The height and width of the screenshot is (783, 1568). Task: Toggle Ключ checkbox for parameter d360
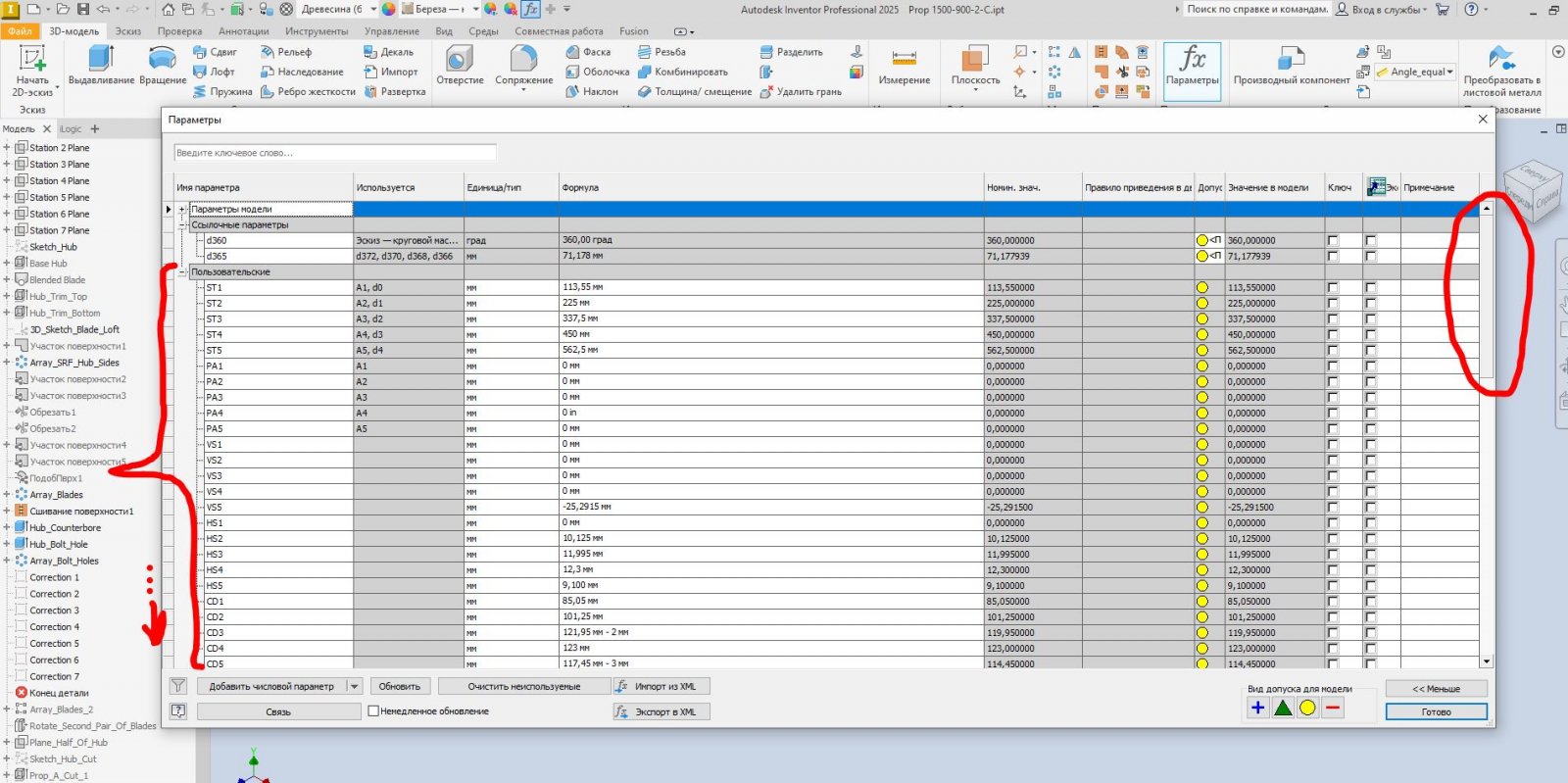click(x=1333, y=240)
